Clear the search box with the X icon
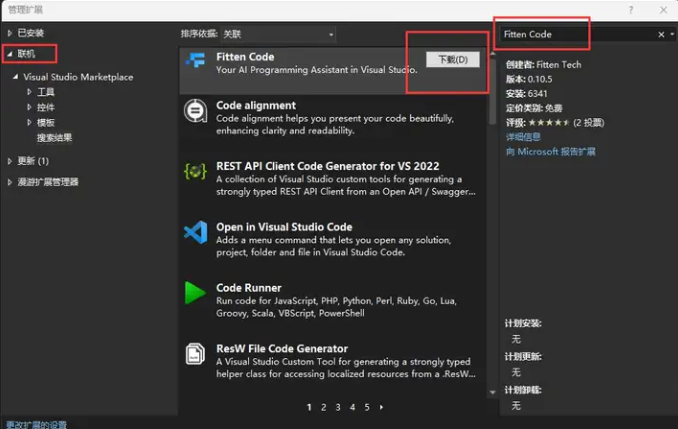The height and width of the screenshot is (429, 678). click(660, 34)
